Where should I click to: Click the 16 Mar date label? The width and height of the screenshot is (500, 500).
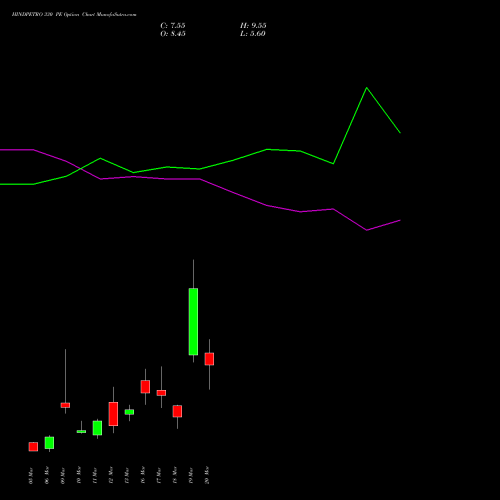[x=143, y=475]
